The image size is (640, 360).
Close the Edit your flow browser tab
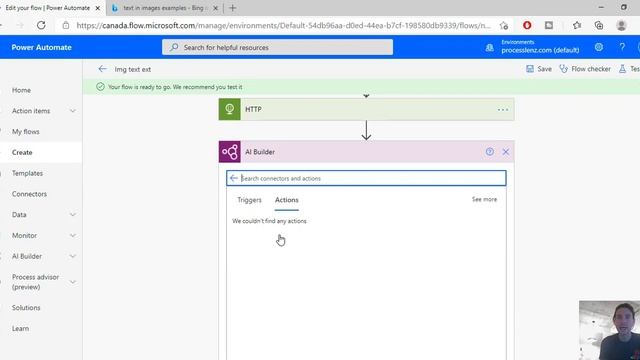(98, 8)
